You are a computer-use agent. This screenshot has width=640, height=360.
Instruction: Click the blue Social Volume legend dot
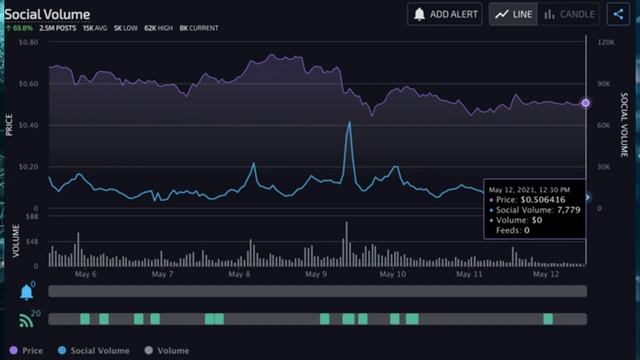pyautogui.click(x=62, y=350)
